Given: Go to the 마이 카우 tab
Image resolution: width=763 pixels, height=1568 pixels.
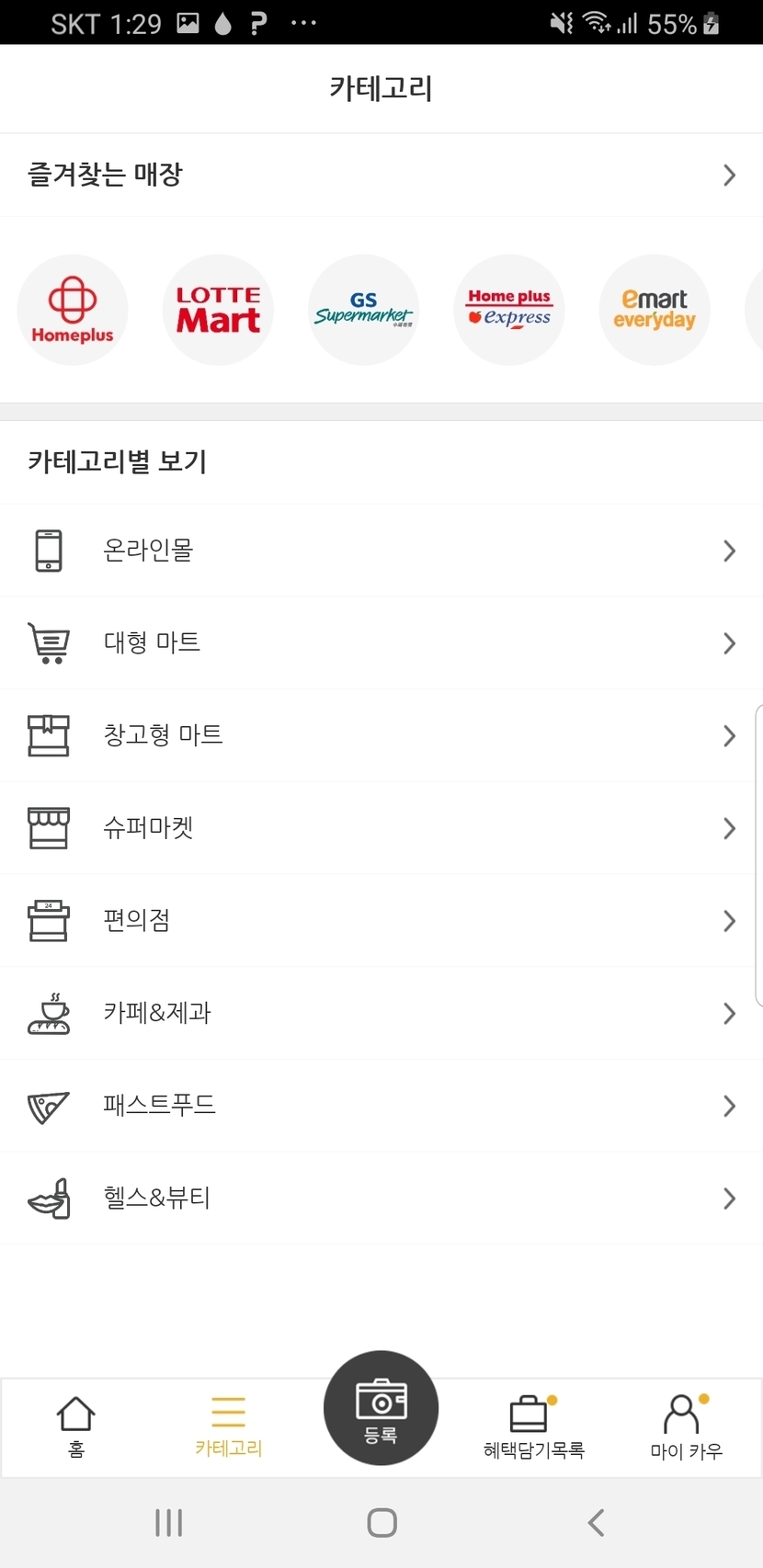Looking at the screenshot, I should [x=686, y=1427].
